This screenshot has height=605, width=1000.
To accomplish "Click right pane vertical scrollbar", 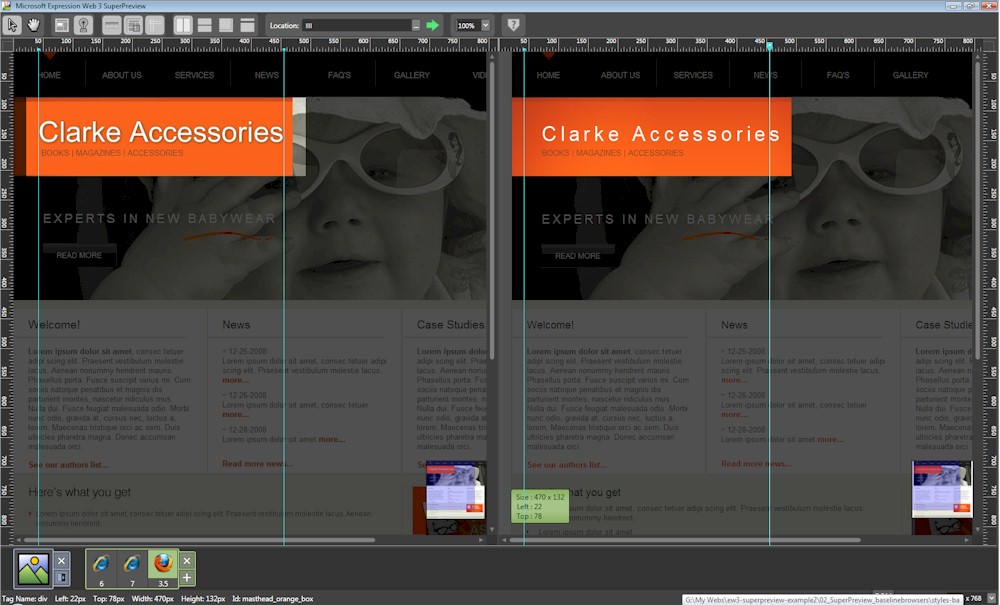I will click(x=977, y=209).
